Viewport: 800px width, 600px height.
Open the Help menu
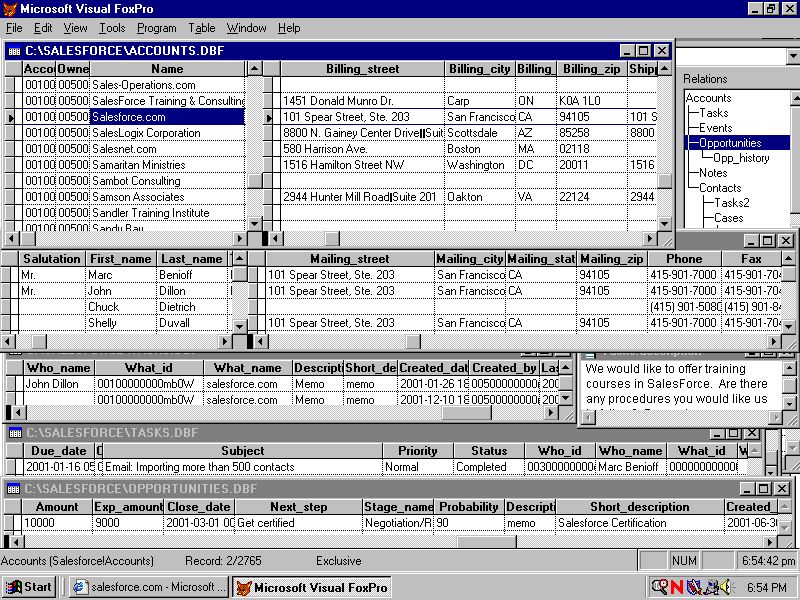pos(289,28)
